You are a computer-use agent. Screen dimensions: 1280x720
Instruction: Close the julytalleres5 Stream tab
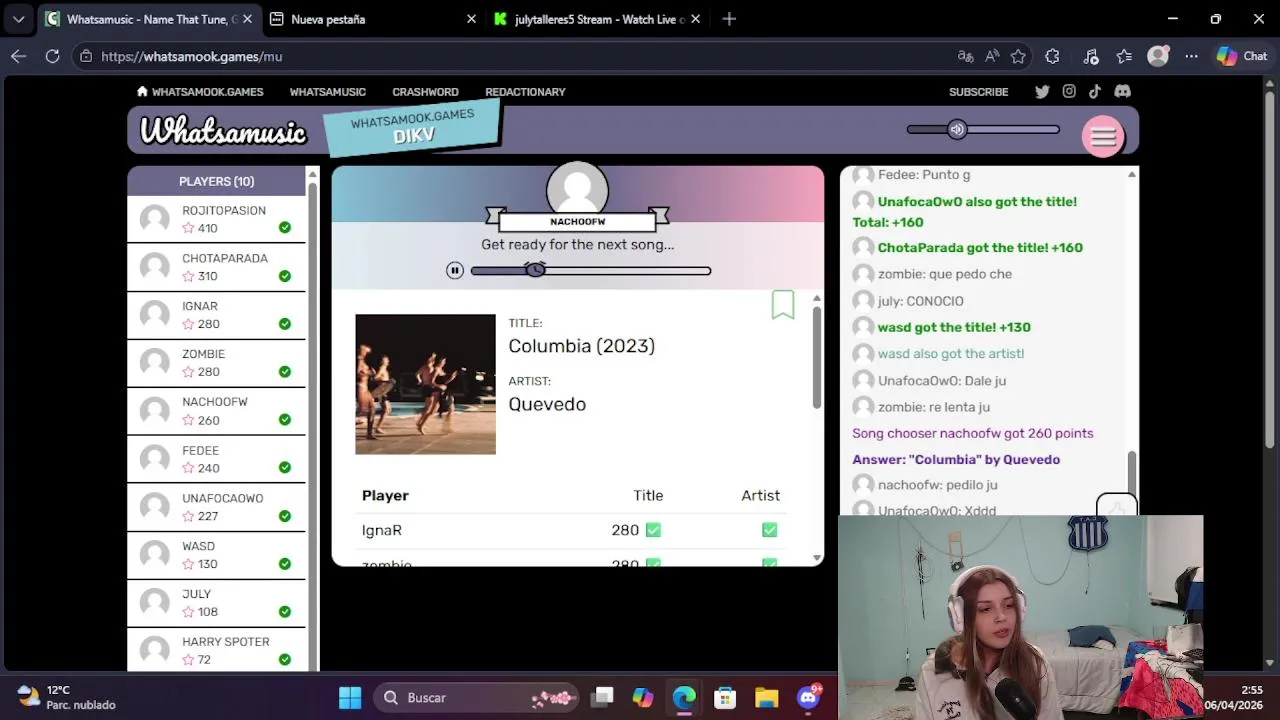pyautogui.click(x=696, y=19)
